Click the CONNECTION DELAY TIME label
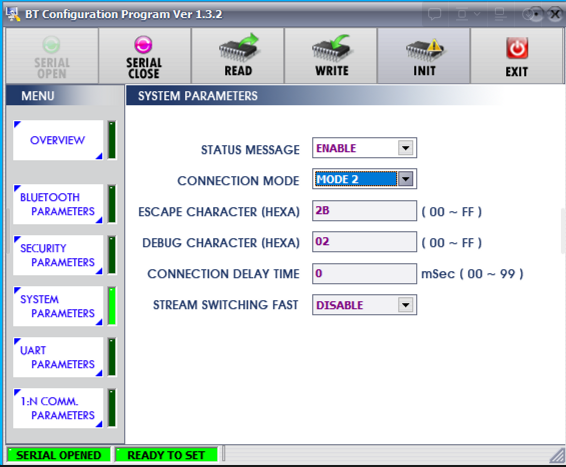This screenshot has width=566, height=467. point(223,274)
